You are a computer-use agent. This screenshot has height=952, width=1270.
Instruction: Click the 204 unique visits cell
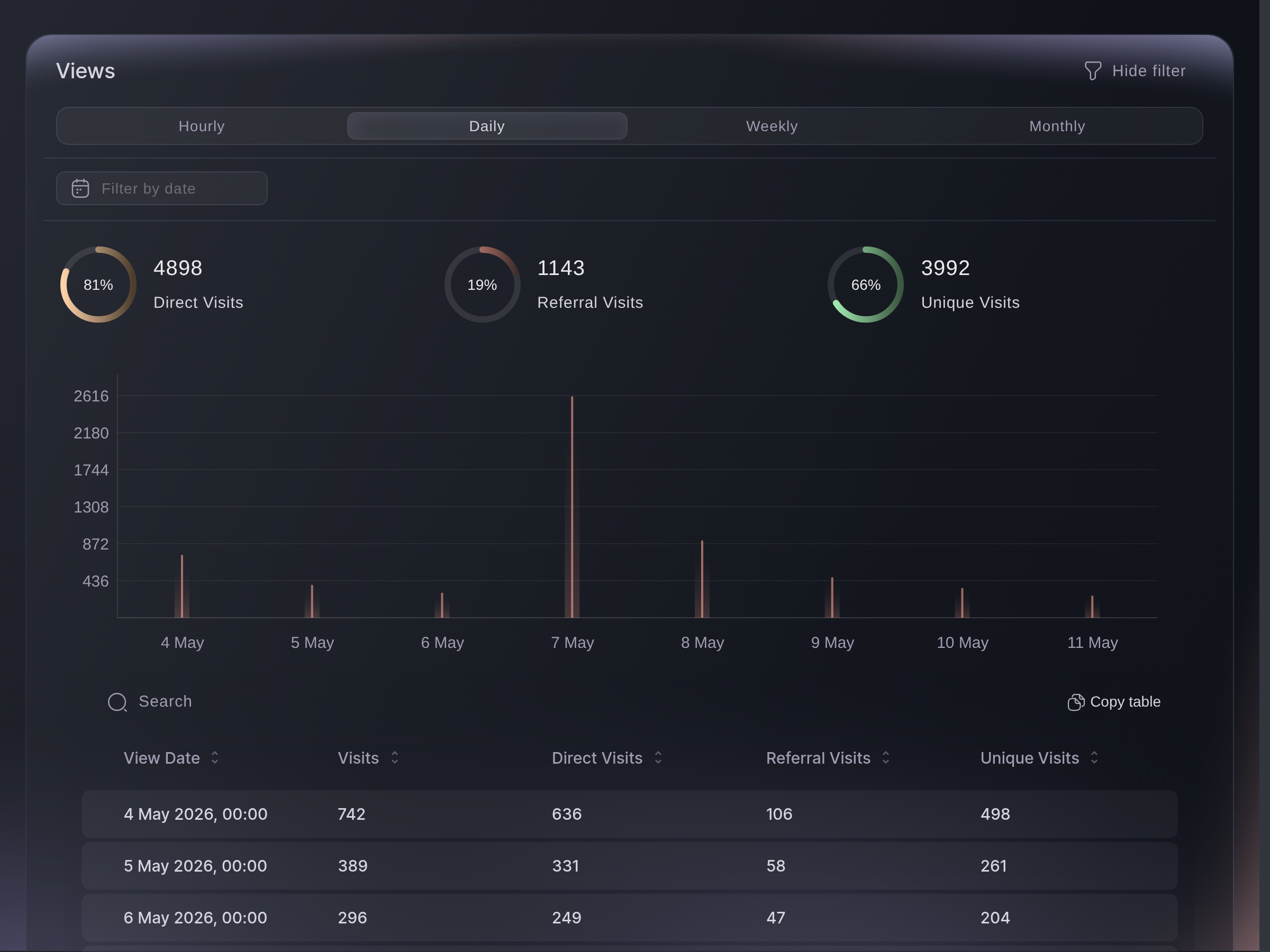995,918
